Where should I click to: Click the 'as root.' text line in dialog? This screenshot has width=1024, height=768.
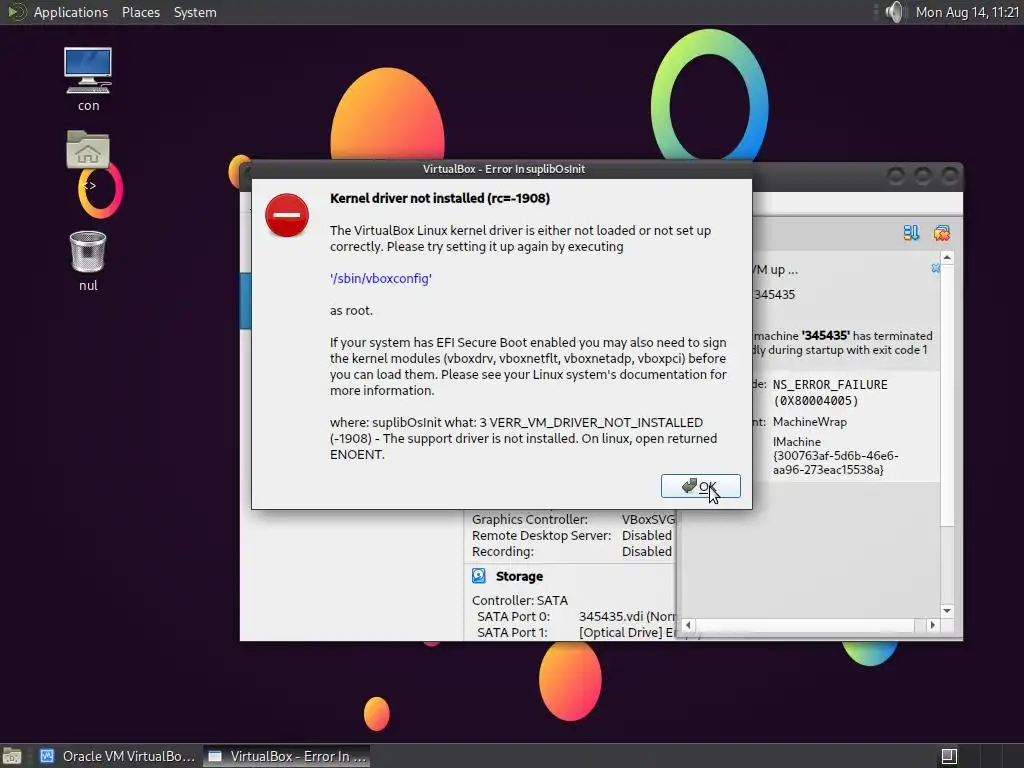click(351, 310)
